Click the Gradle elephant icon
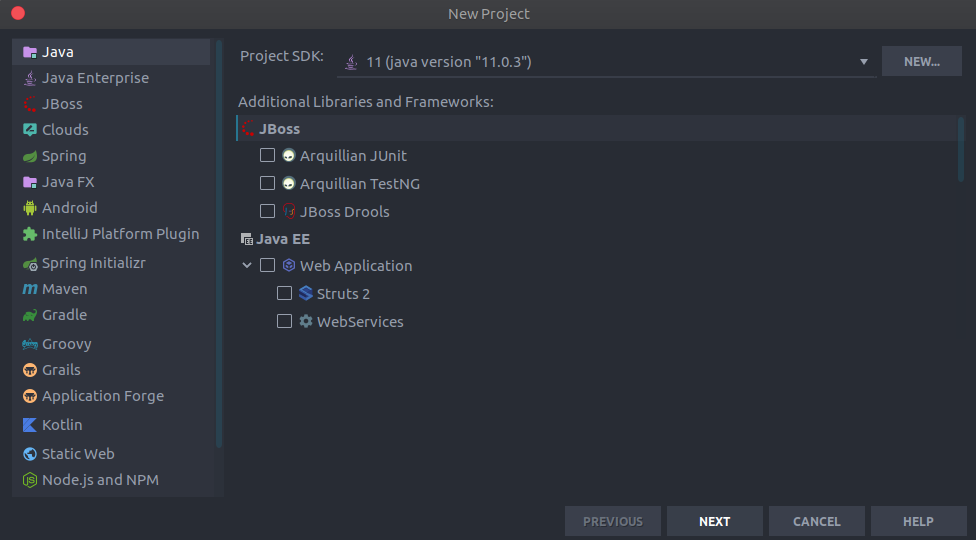The image size is (976, 540). pos(29,315)
